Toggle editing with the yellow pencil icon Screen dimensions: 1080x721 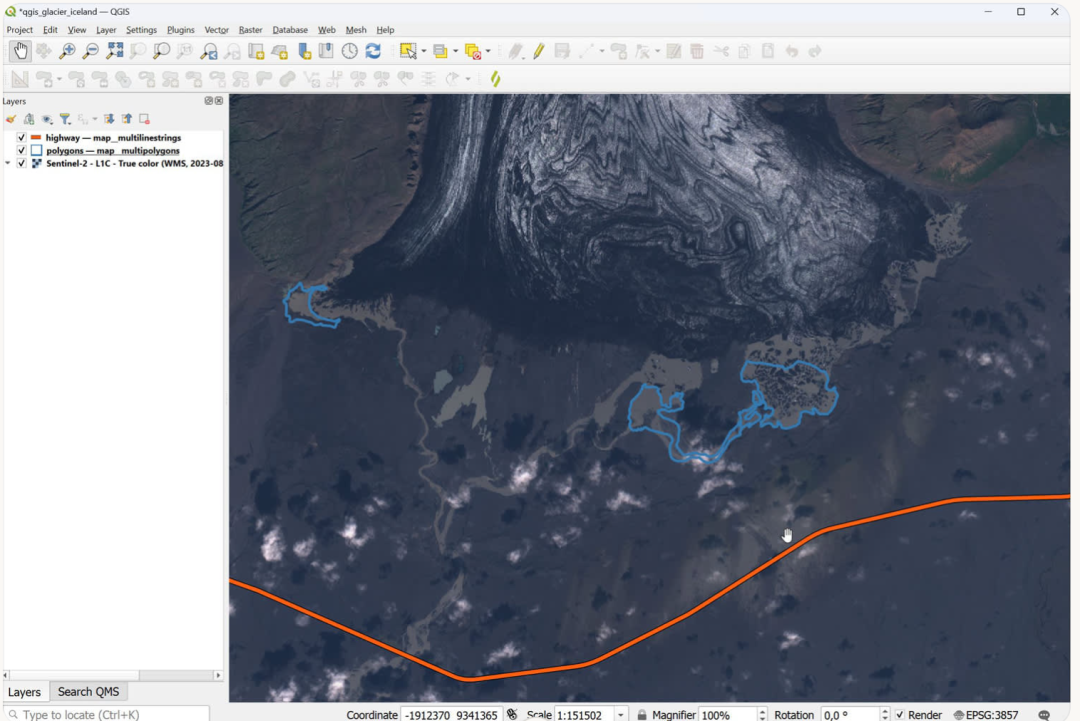(538, 51)
